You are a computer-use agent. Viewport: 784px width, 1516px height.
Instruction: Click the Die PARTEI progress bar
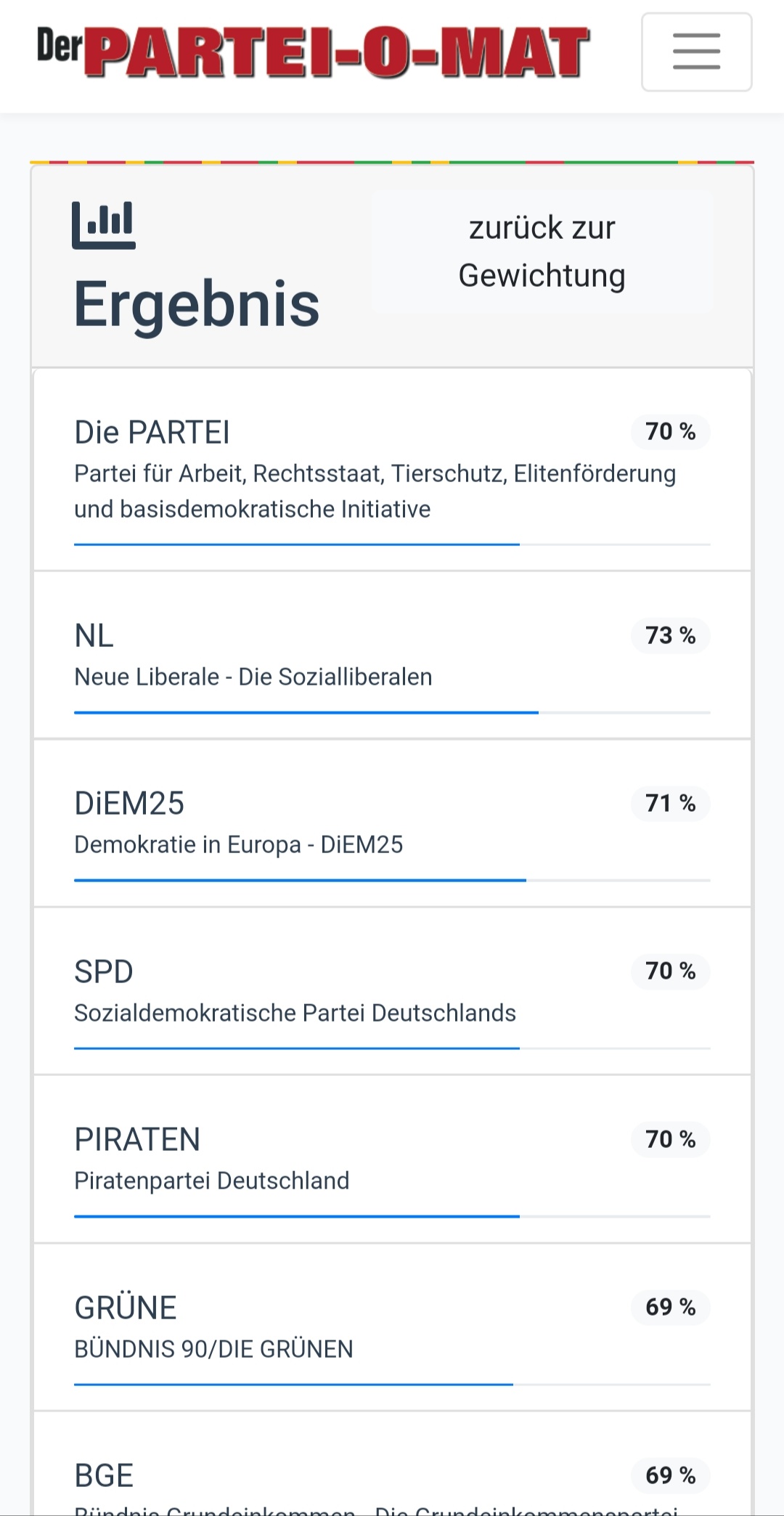(392, 544)
